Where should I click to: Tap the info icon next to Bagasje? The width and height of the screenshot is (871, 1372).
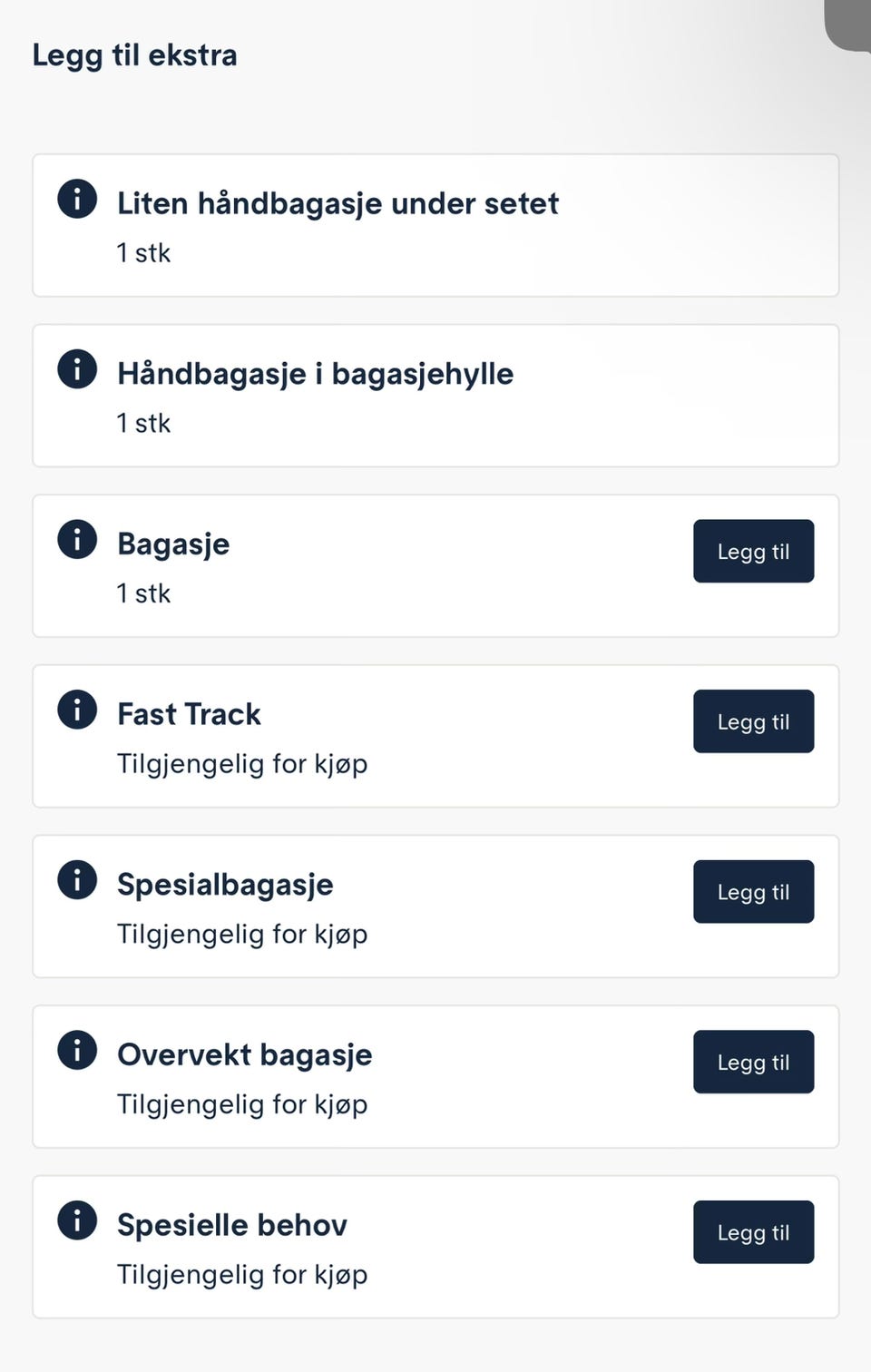click(77, 539)
